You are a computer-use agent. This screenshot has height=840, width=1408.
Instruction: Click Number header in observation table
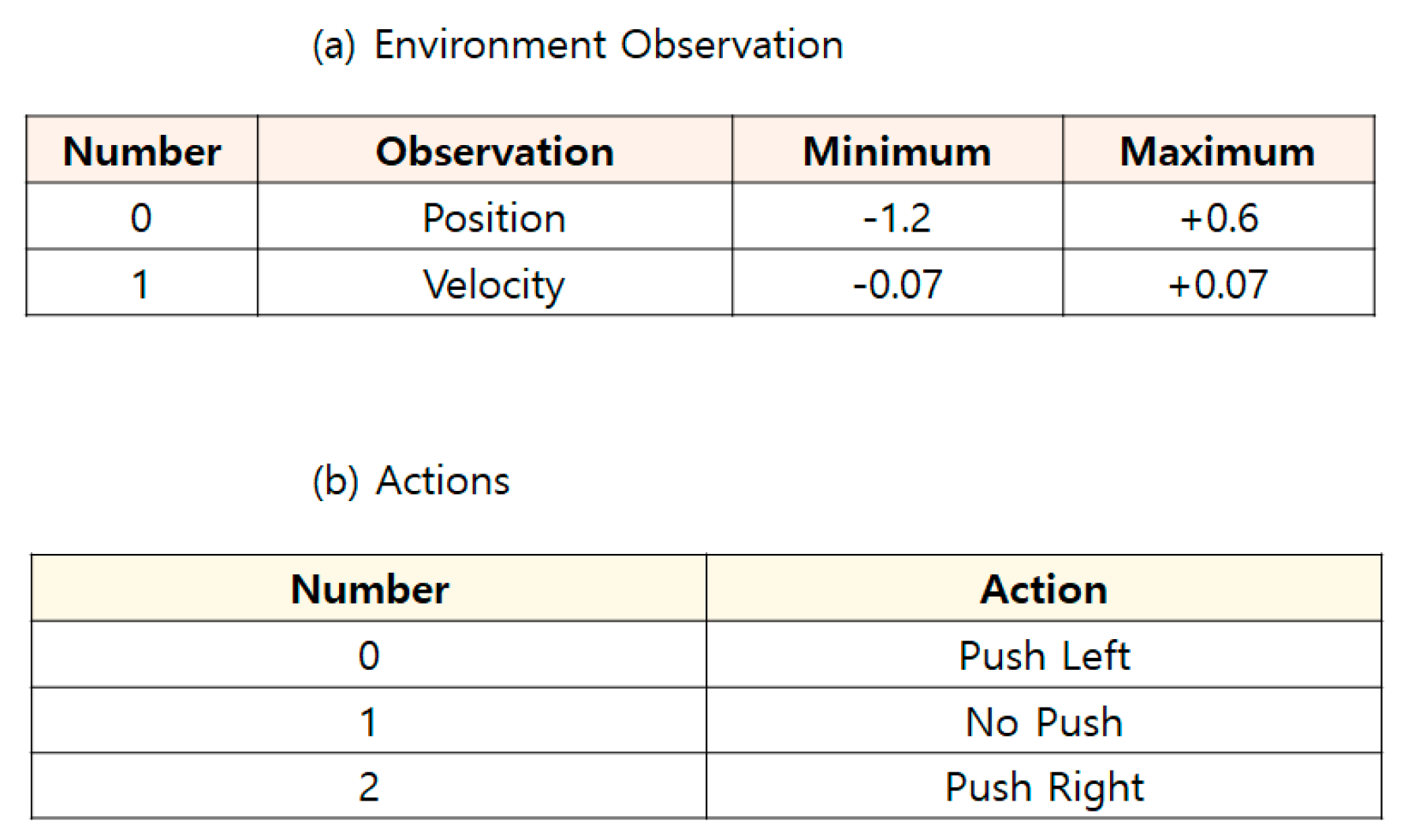pos(142,151)
